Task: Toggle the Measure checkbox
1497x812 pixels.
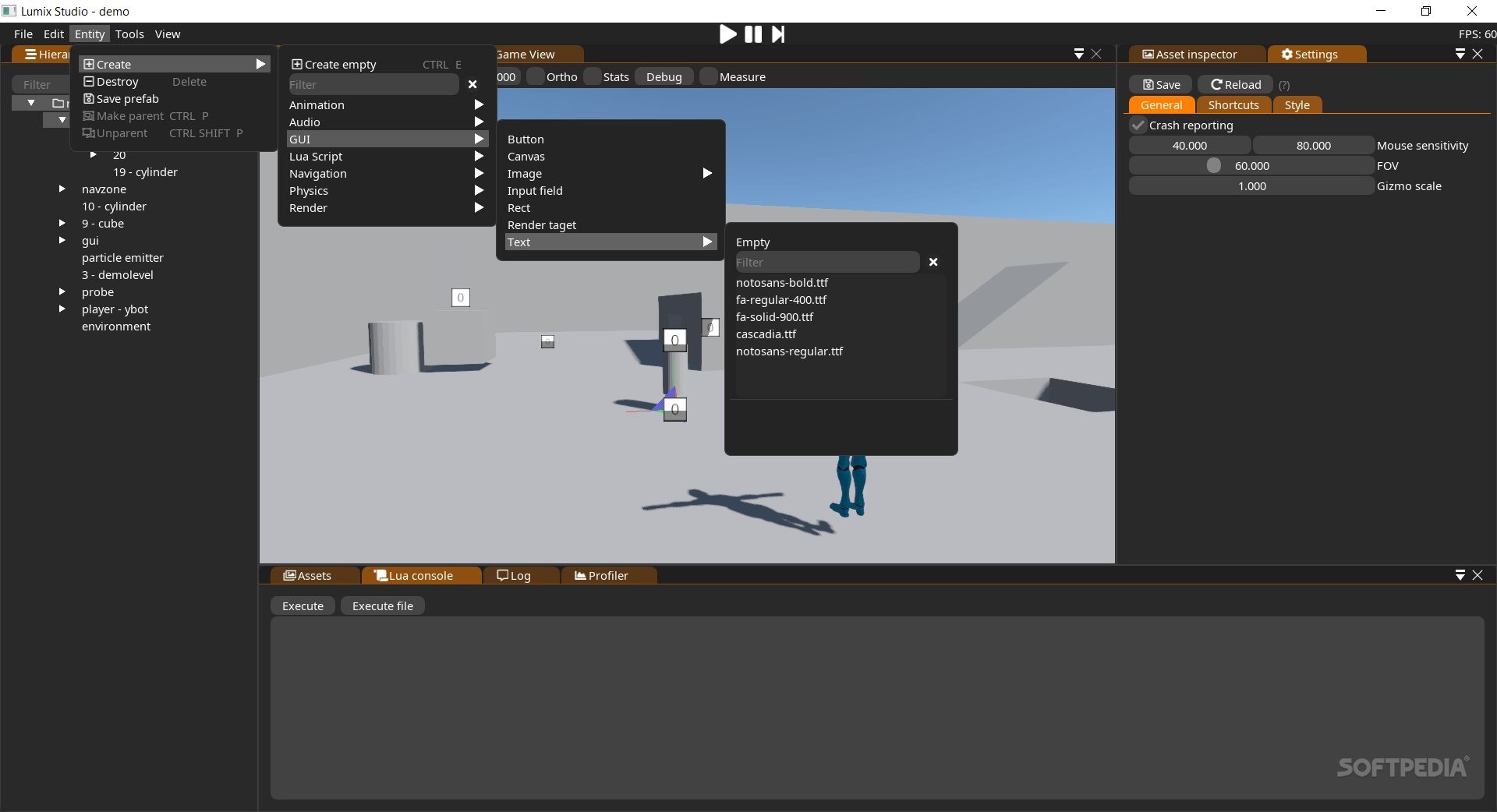Action: tap(709, 76)
